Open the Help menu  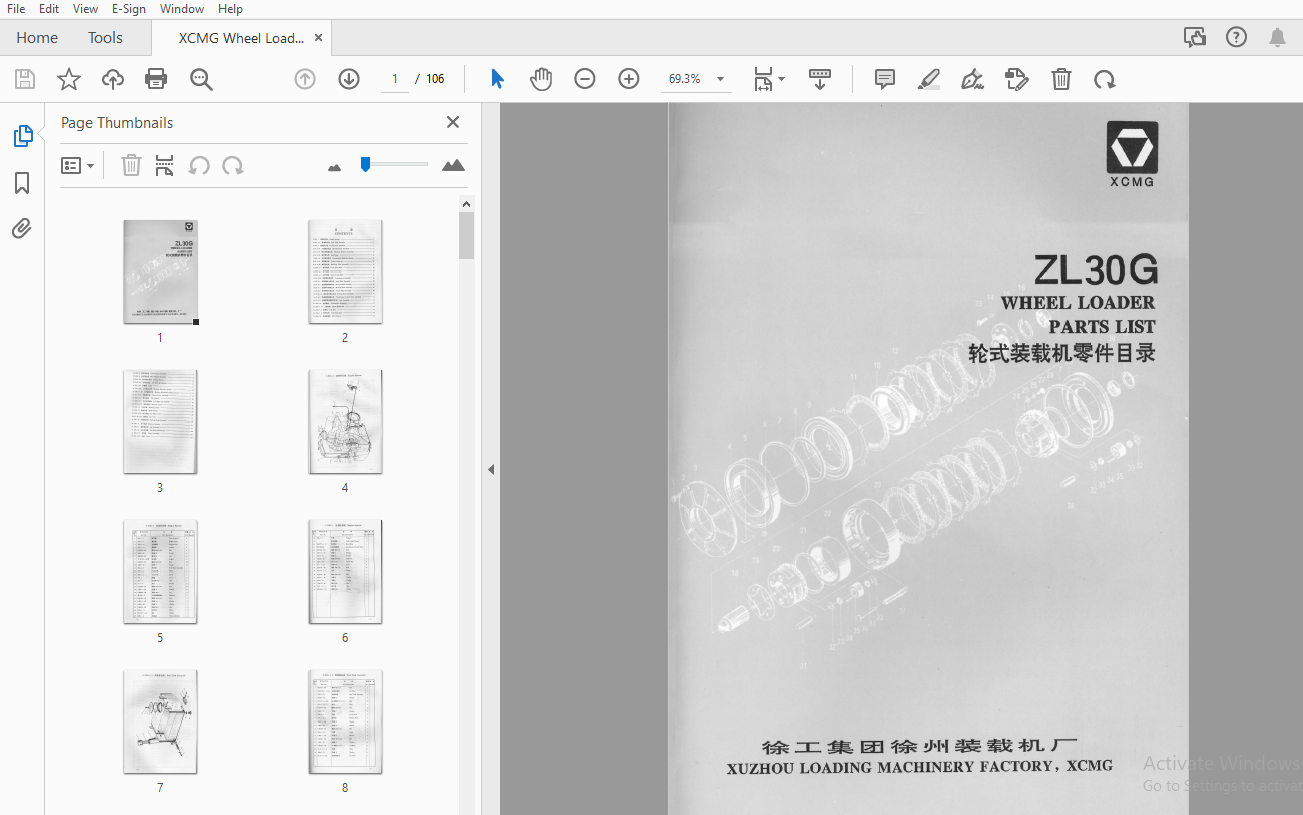pyautogui.click(x=230, y=9)
